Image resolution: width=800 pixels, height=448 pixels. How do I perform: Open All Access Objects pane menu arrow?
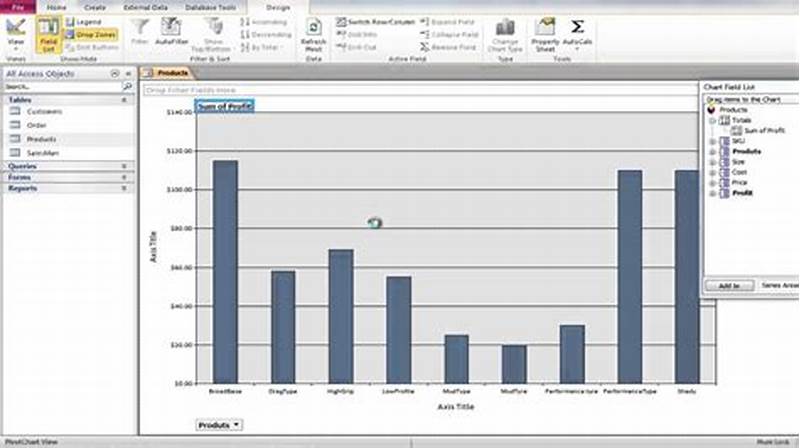(114, 74)
